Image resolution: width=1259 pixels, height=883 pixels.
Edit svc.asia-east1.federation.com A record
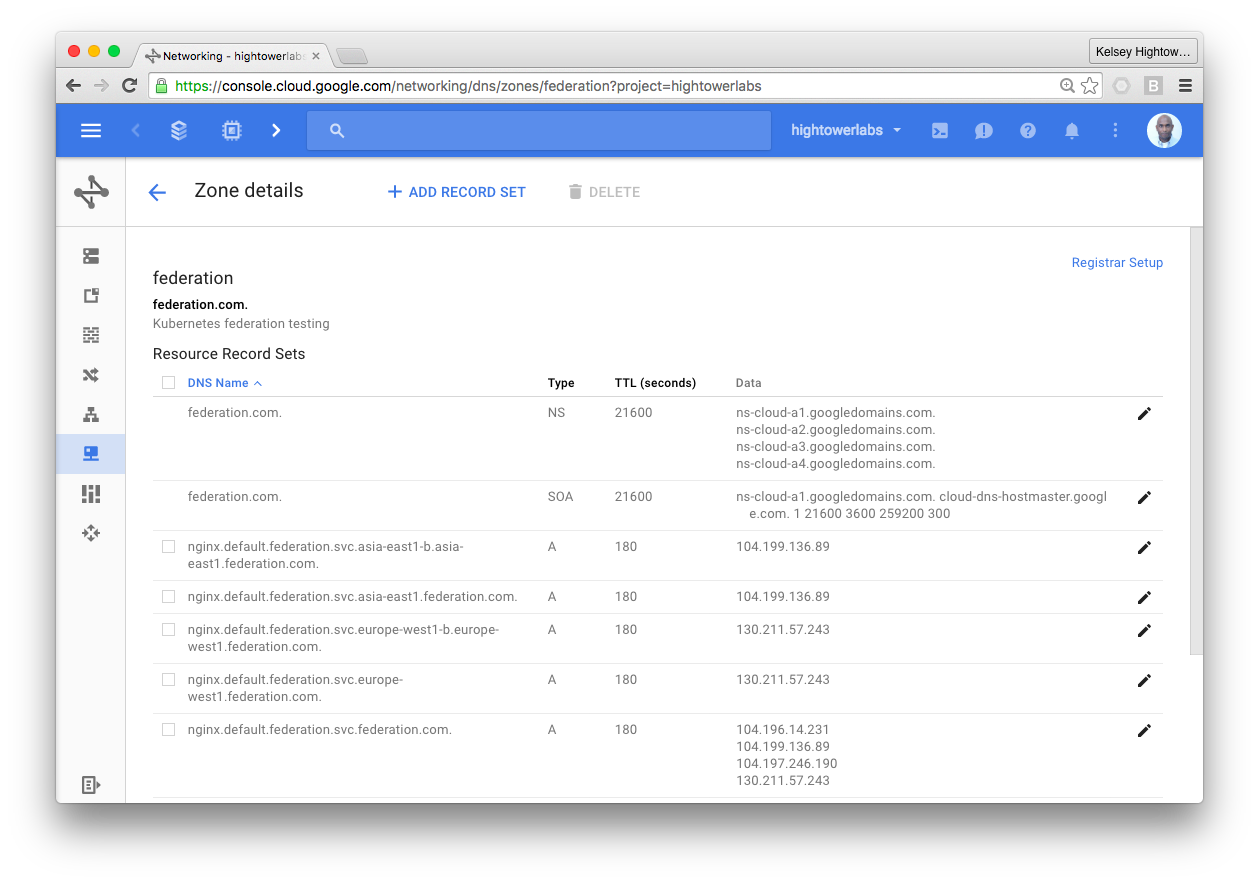click(1144, 598)
